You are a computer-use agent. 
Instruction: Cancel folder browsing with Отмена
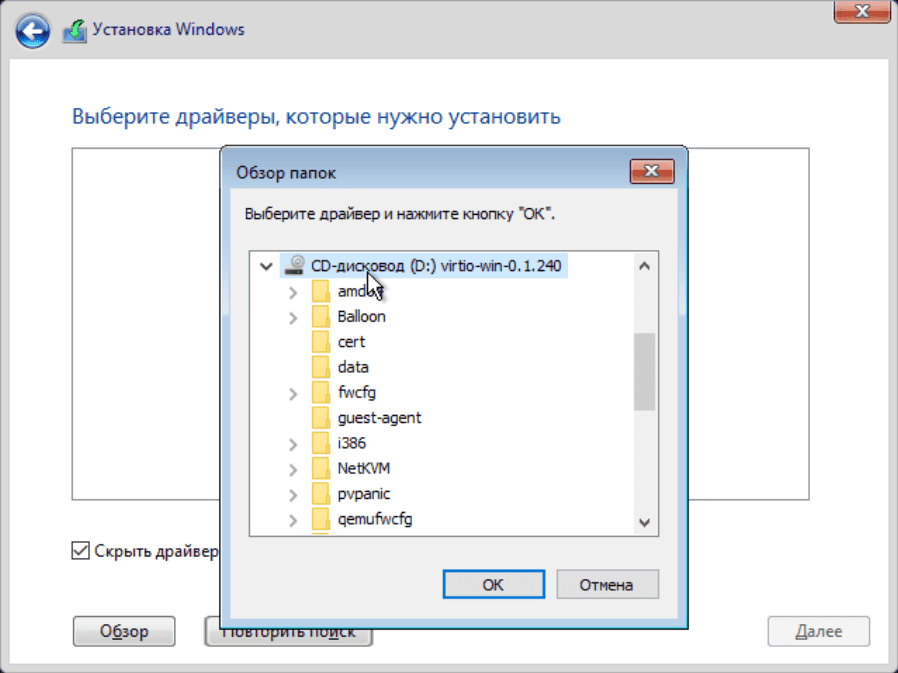(608, 584)
